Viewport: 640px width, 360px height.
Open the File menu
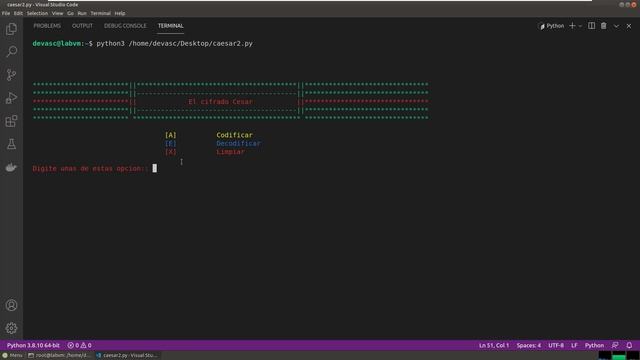6,13
